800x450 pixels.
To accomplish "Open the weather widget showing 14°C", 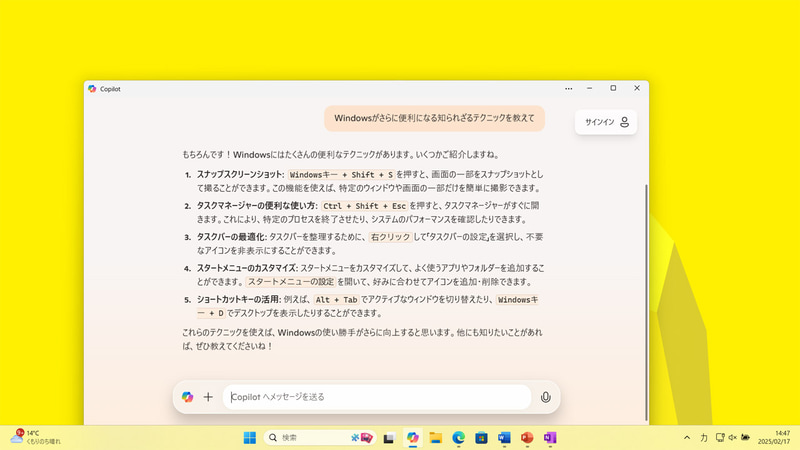I will pyautogui.click(x=36, y=437).
